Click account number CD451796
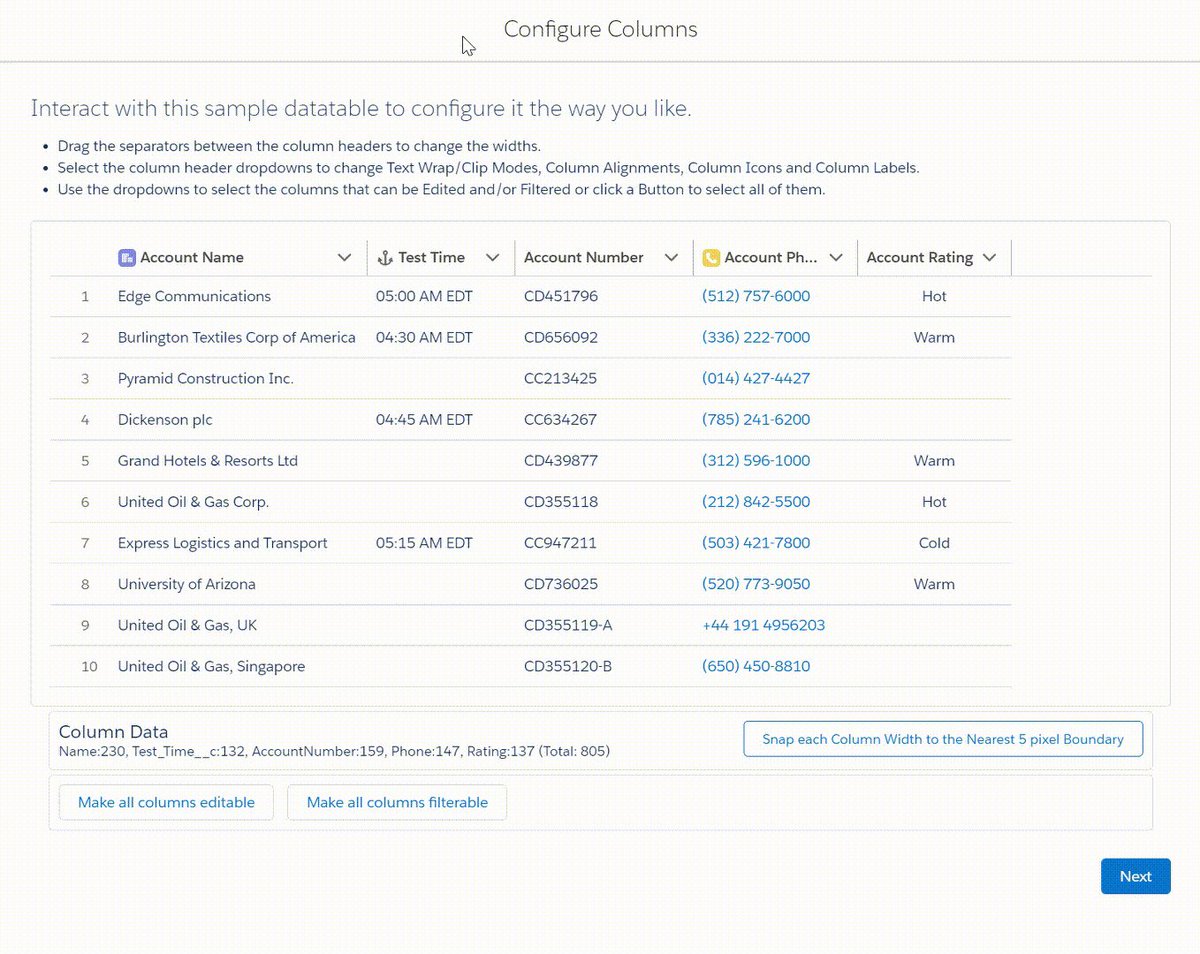The height and width of the screenshot is (954, 1200). 561,296
